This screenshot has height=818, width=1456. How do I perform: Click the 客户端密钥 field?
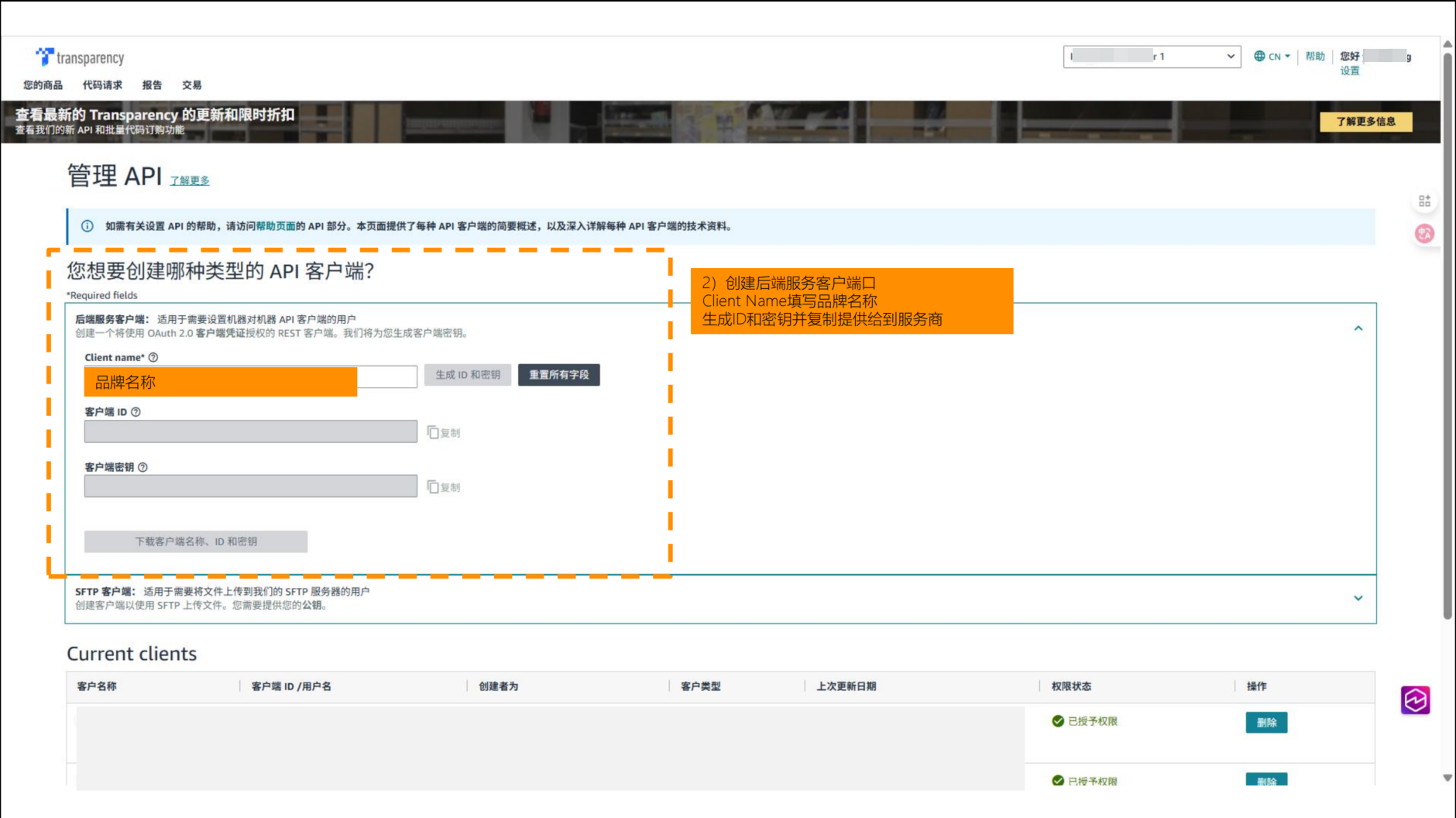point(251,486)
